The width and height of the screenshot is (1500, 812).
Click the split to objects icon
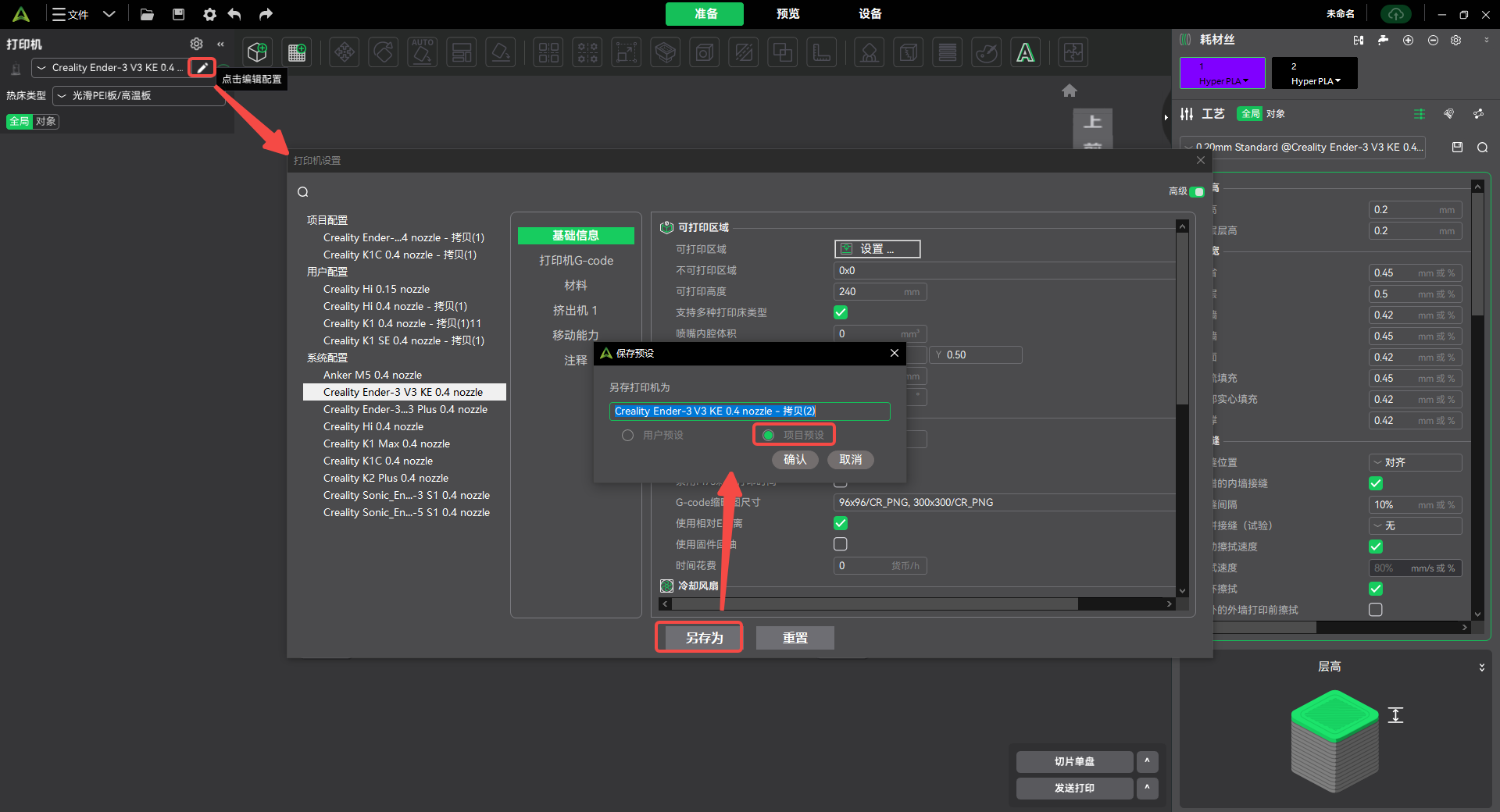tap(548, 52)
